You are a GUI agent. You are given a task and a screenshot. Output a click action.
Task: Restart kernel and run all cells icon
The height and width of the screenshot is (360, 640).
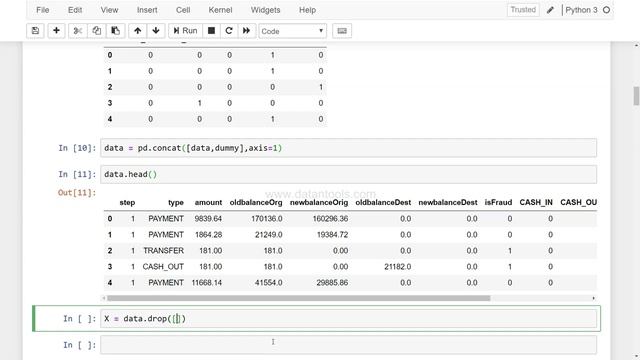247,31
